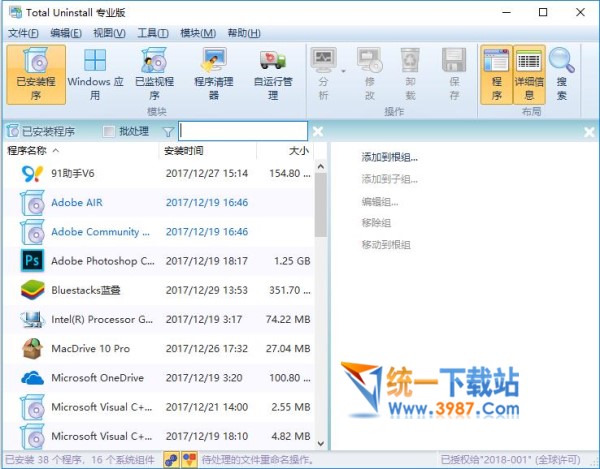
Task: Open the 搜索 search tool
Action: (x=562, y=74)
